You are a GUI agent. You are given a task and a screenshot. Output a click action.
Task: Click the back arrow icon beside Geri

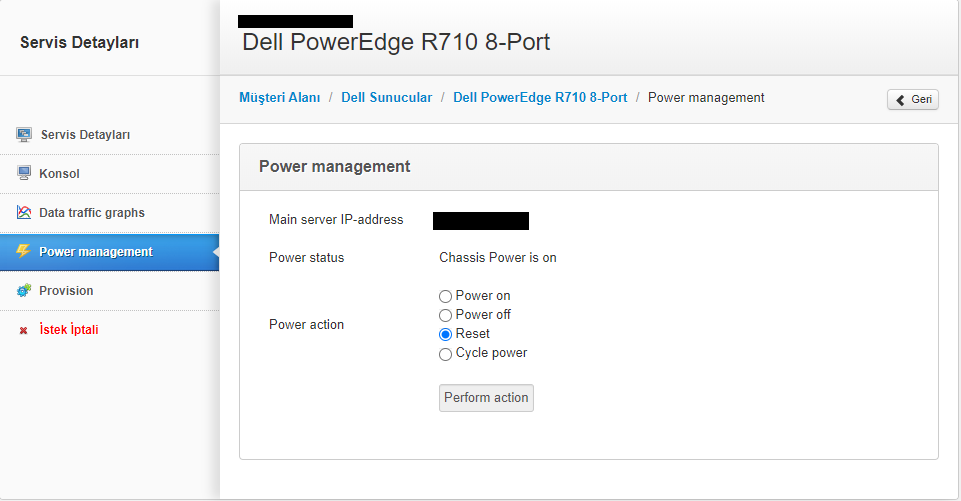900,100
